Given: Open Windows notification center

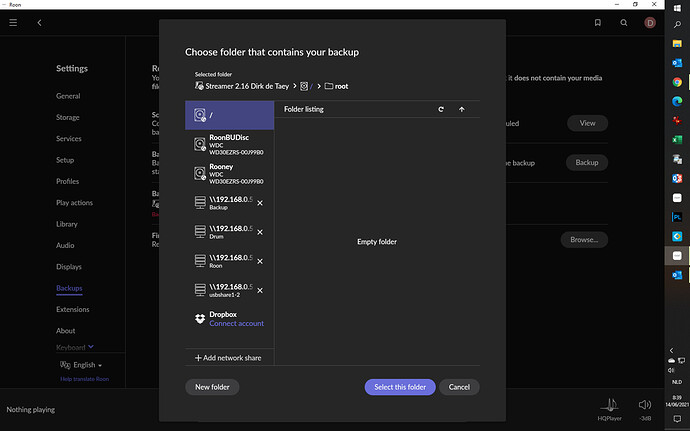Looking at the screenshot, I should (x=677, y=419).
